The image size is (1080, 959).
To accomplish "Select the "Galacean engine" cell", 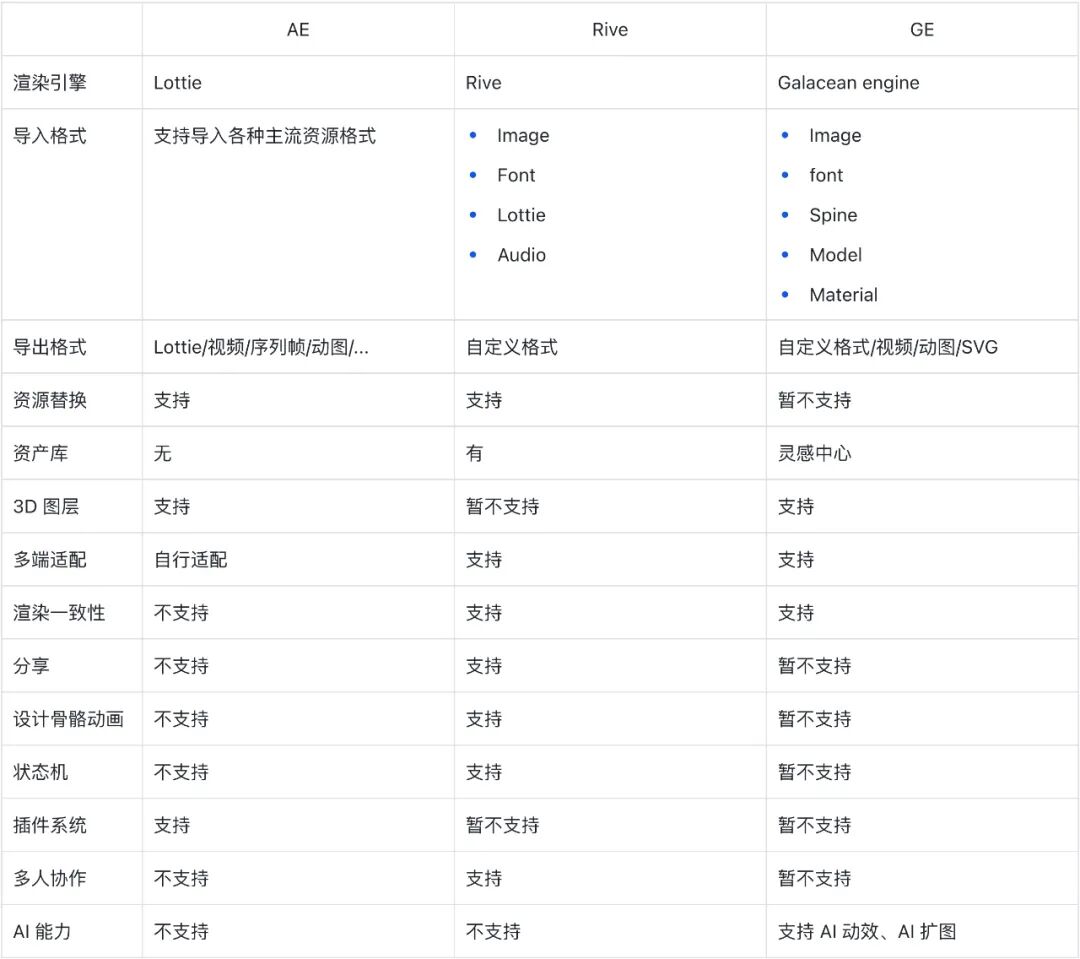I will [849, 83].
